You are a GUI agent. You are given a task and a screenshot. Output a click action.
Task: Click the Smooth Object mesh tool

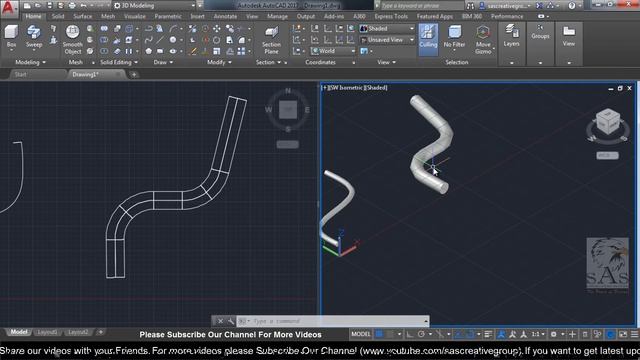73,40
